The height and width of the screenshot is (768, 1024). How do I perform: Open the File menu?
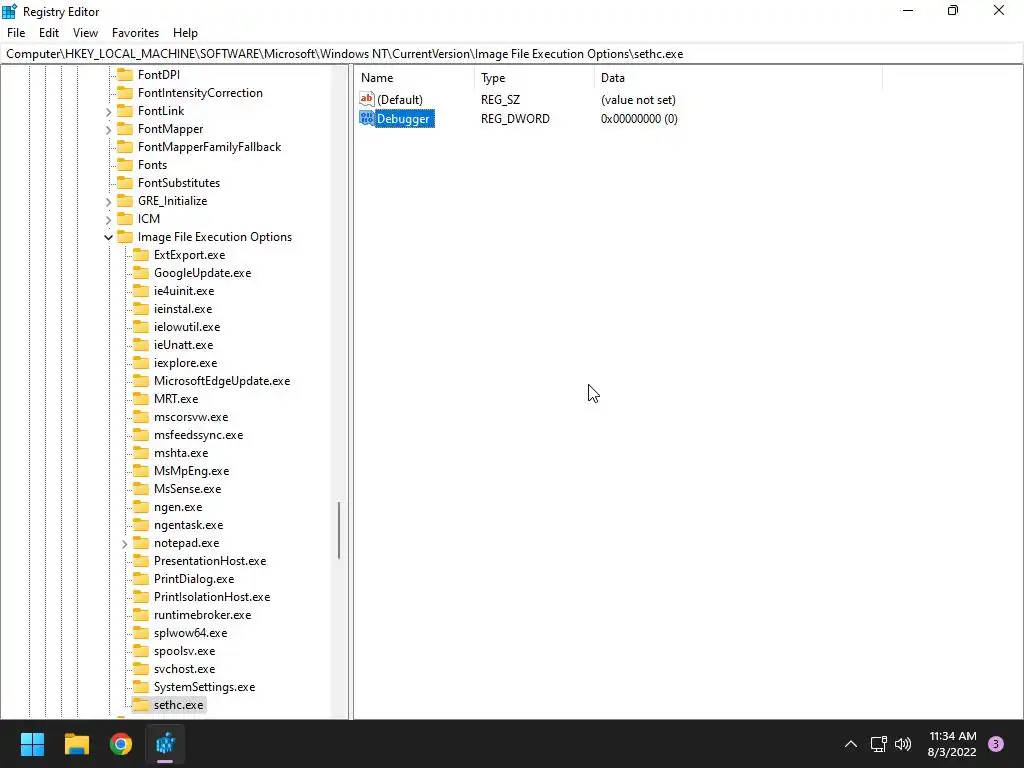(x=16, y=33)
